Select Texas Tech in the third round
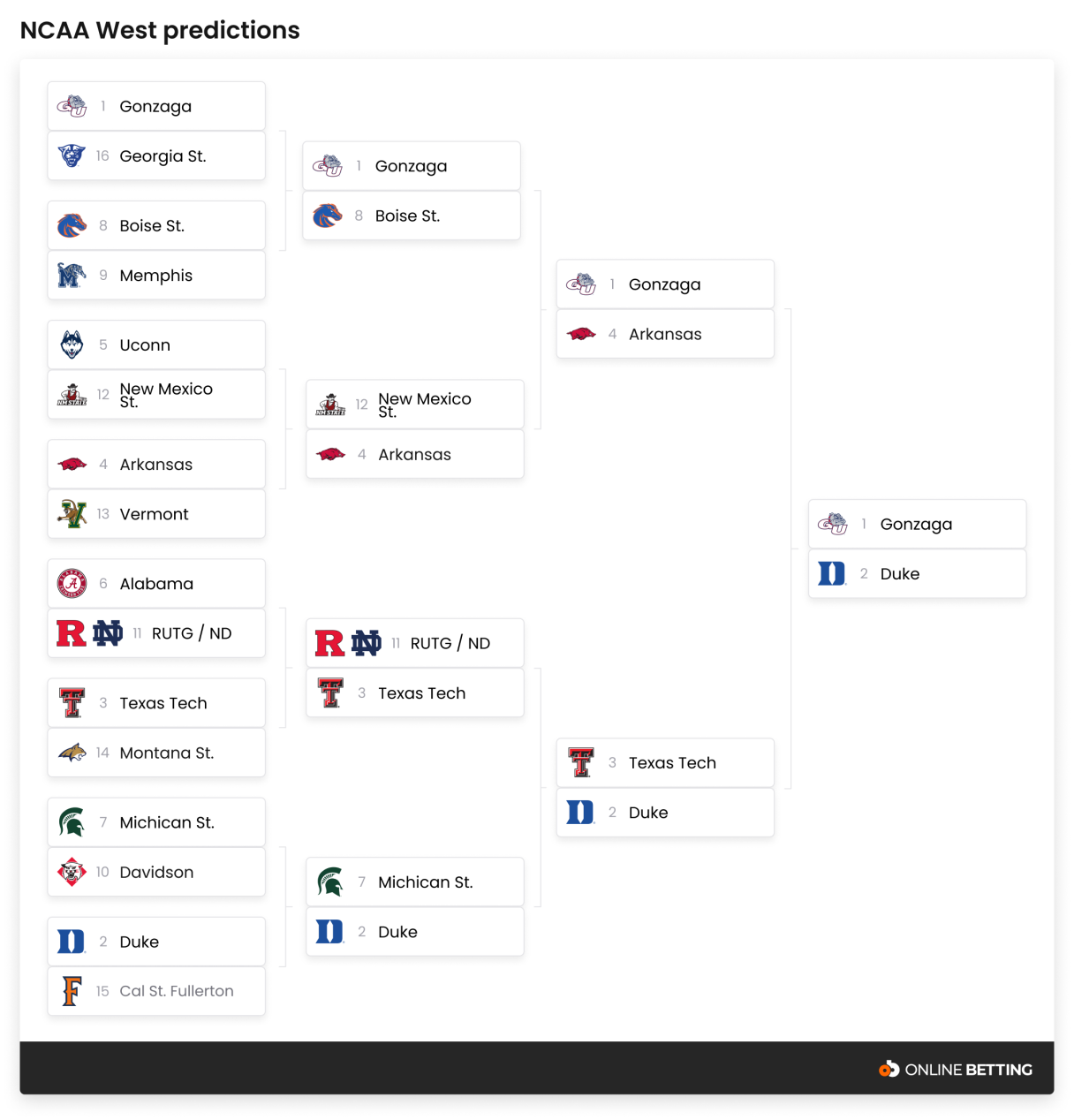1074x1120 pixels. [665, 762]
